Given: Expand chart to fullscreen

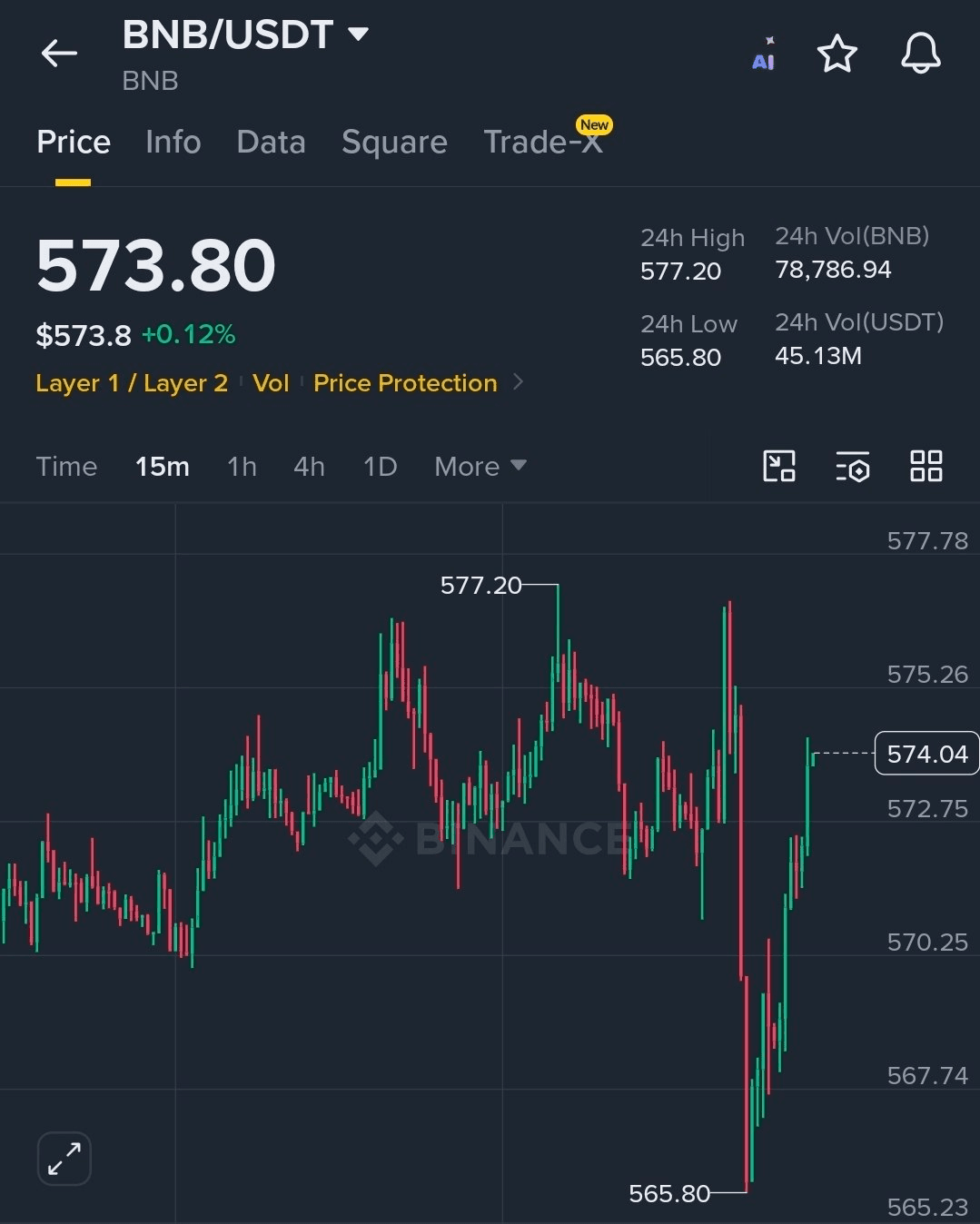Looking at the screenshot, I should click(64, 1159).
